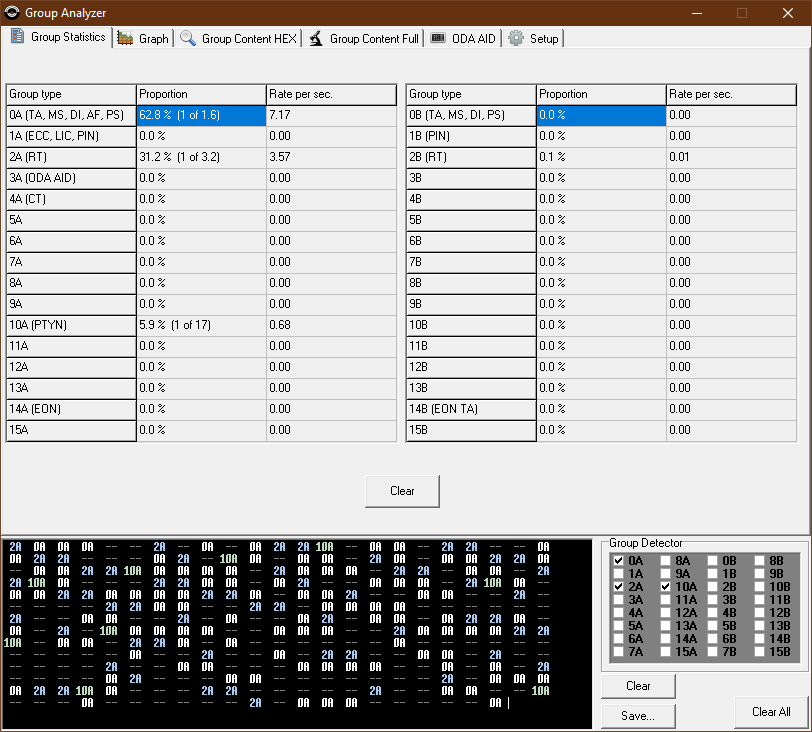
Task: Click the Group Content Full microscope icon
Action: pos(316,38)
